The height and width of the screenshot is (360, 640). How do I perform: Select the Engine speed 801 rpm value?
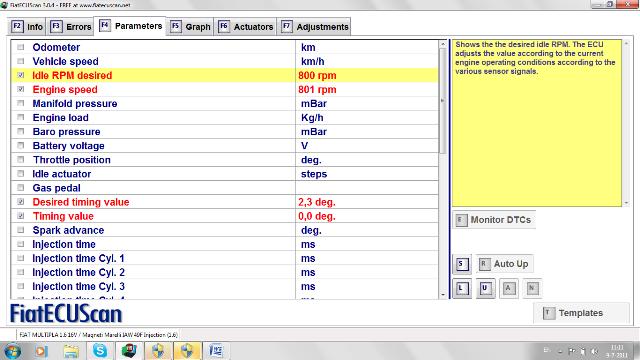317,89
